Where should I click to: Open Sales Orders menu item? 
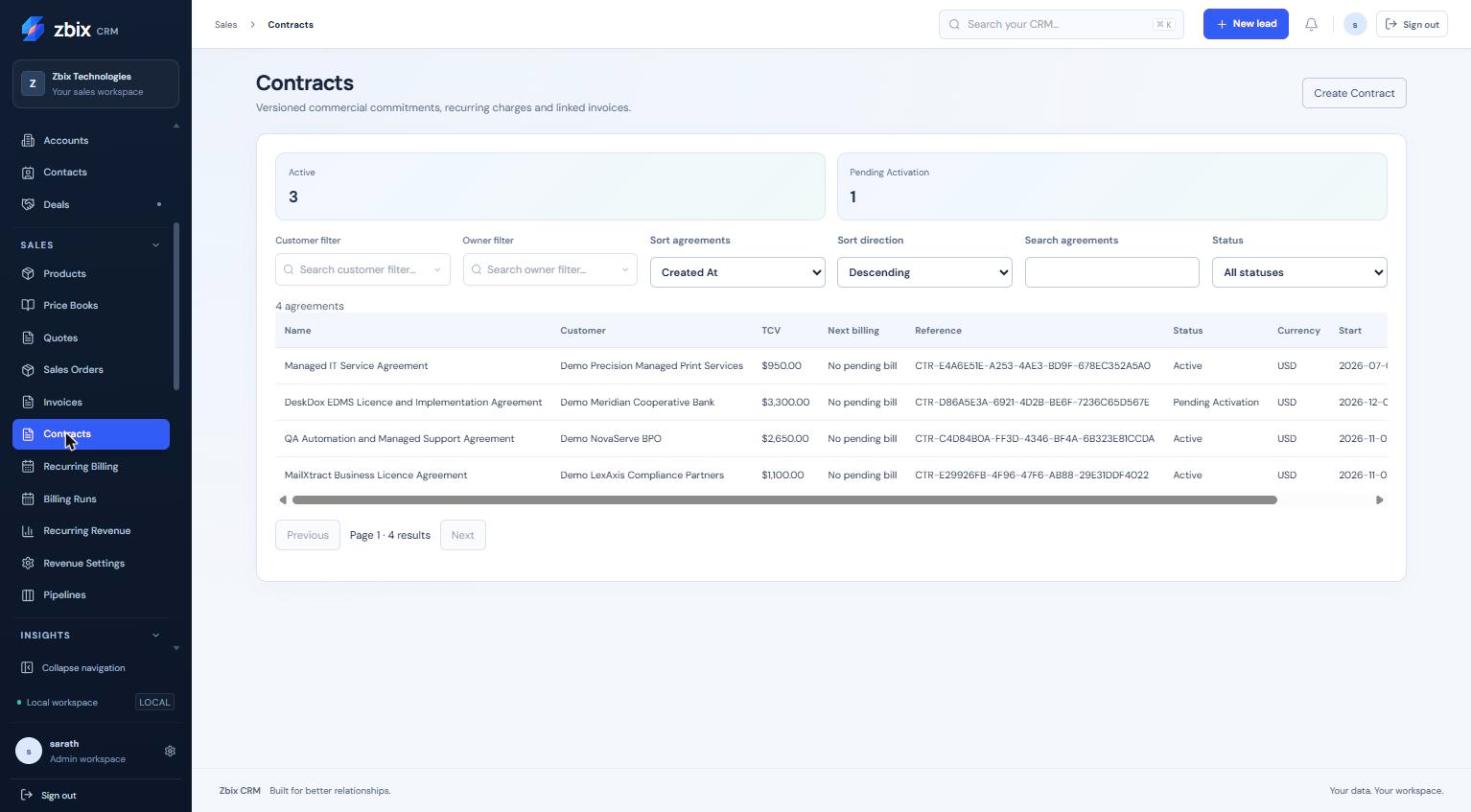click(x=73, y=370)
